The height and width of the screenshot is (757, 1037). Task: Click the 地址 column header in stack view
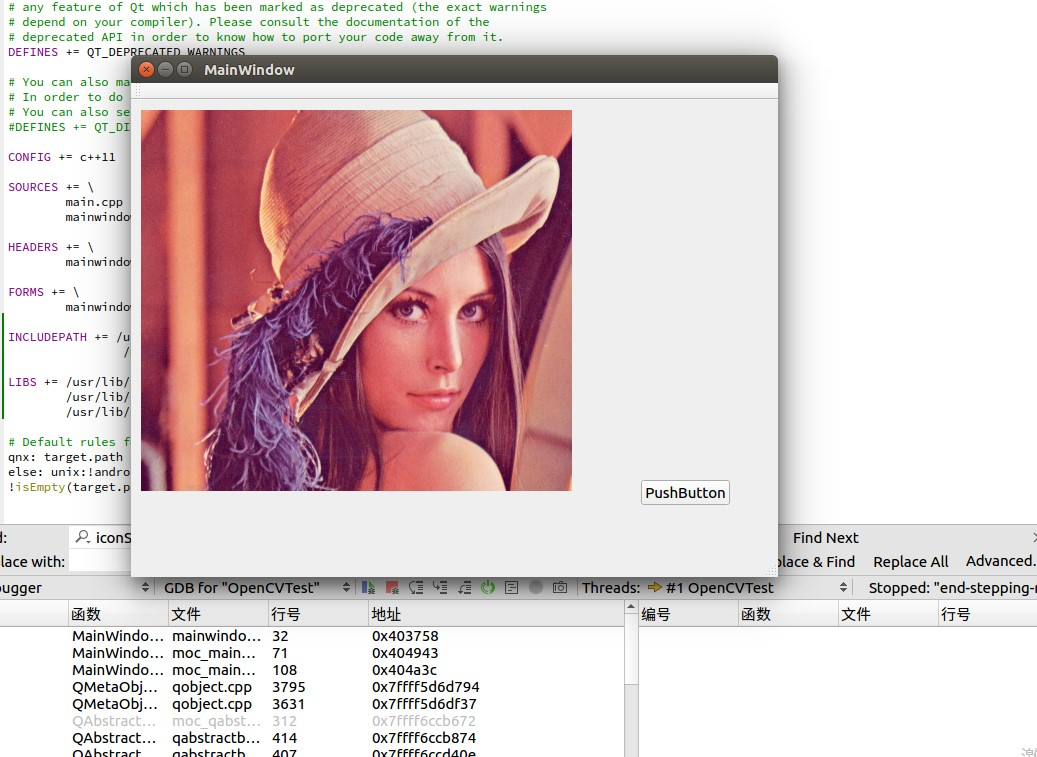(496, 614)
